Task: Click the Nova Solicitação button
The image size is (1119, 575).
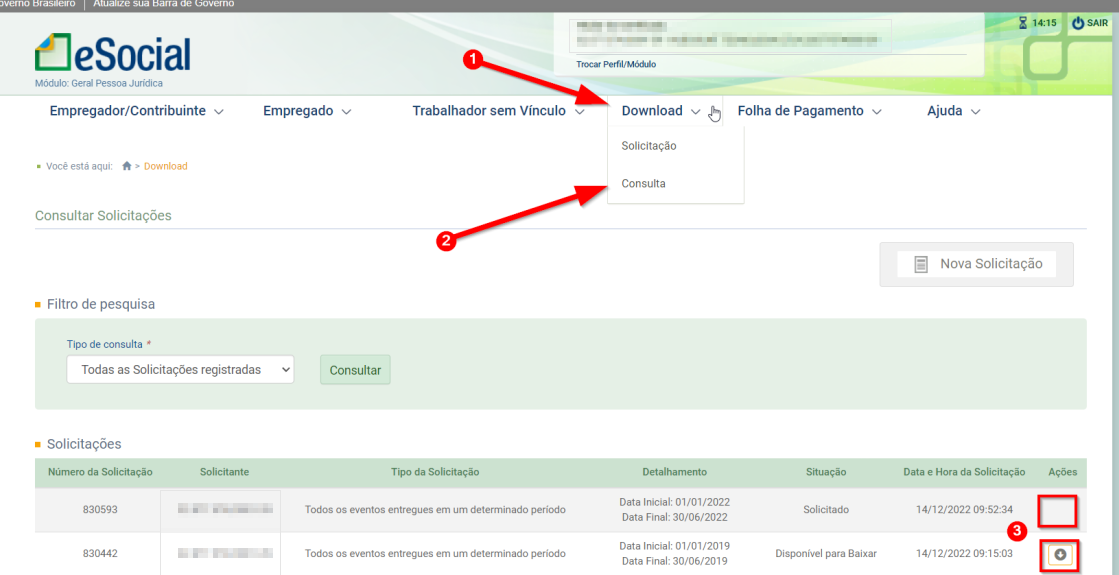Action: pyautogui.click(x=976, y=264)
